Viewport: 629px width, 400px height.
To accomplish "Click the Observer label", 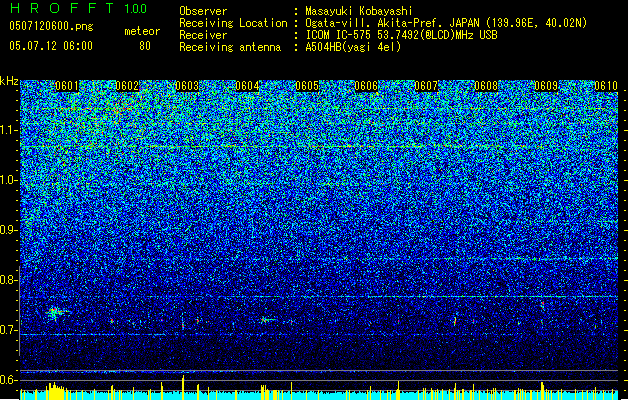I will pos(203,11).
